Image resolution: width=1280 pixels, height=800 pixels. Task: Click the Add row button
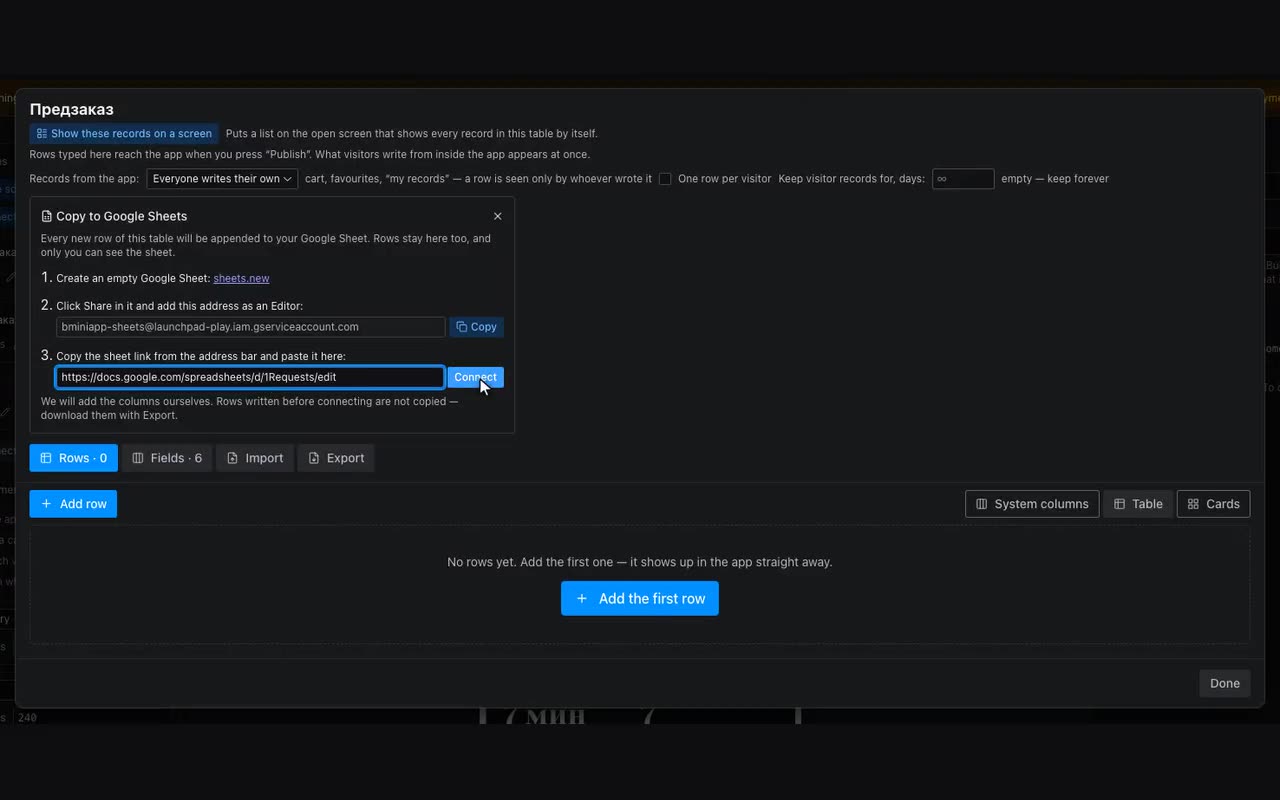pos(73,504)
